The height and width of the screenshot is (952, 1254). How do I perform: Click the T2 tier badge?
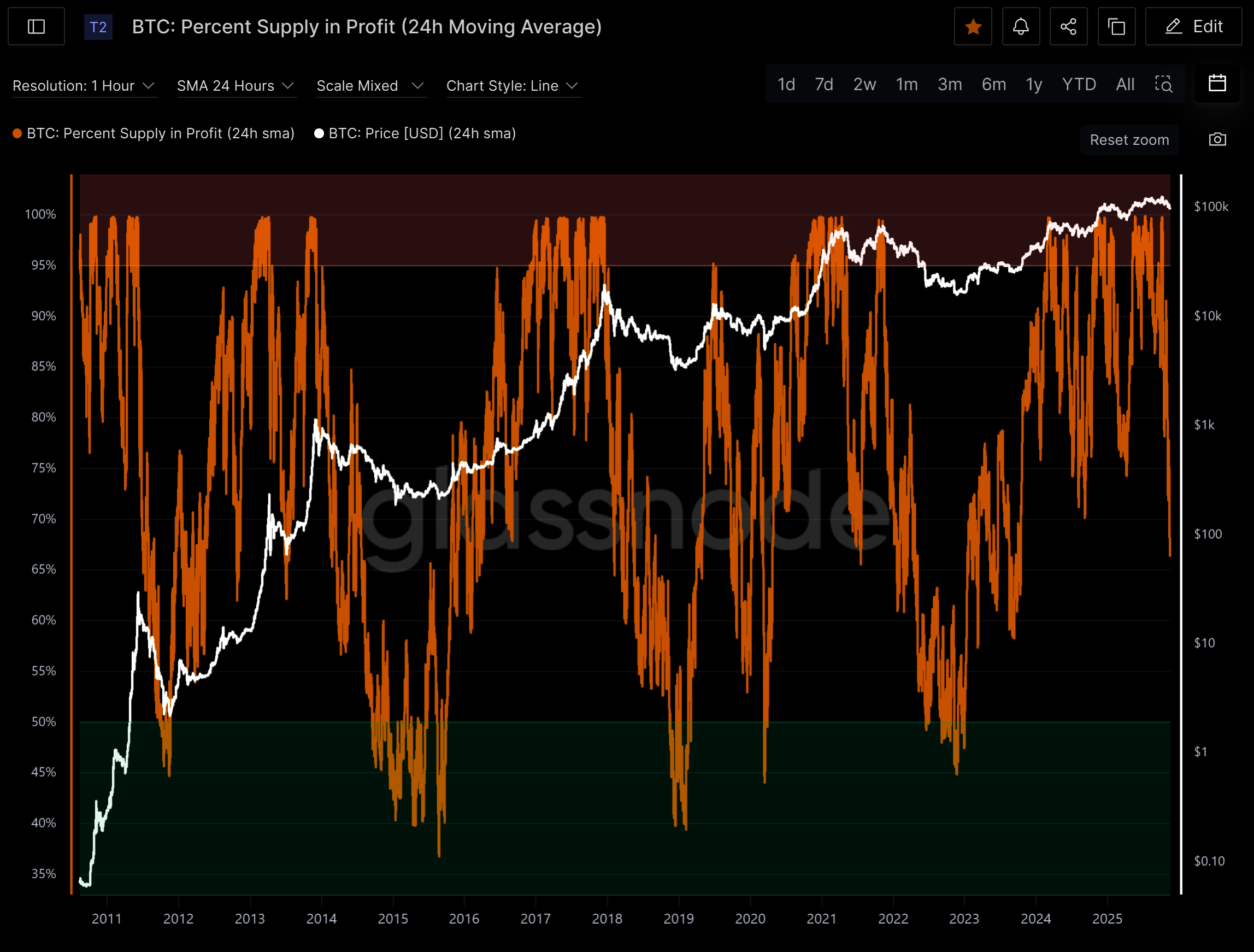pyautogui.click(x=98, y=27)
